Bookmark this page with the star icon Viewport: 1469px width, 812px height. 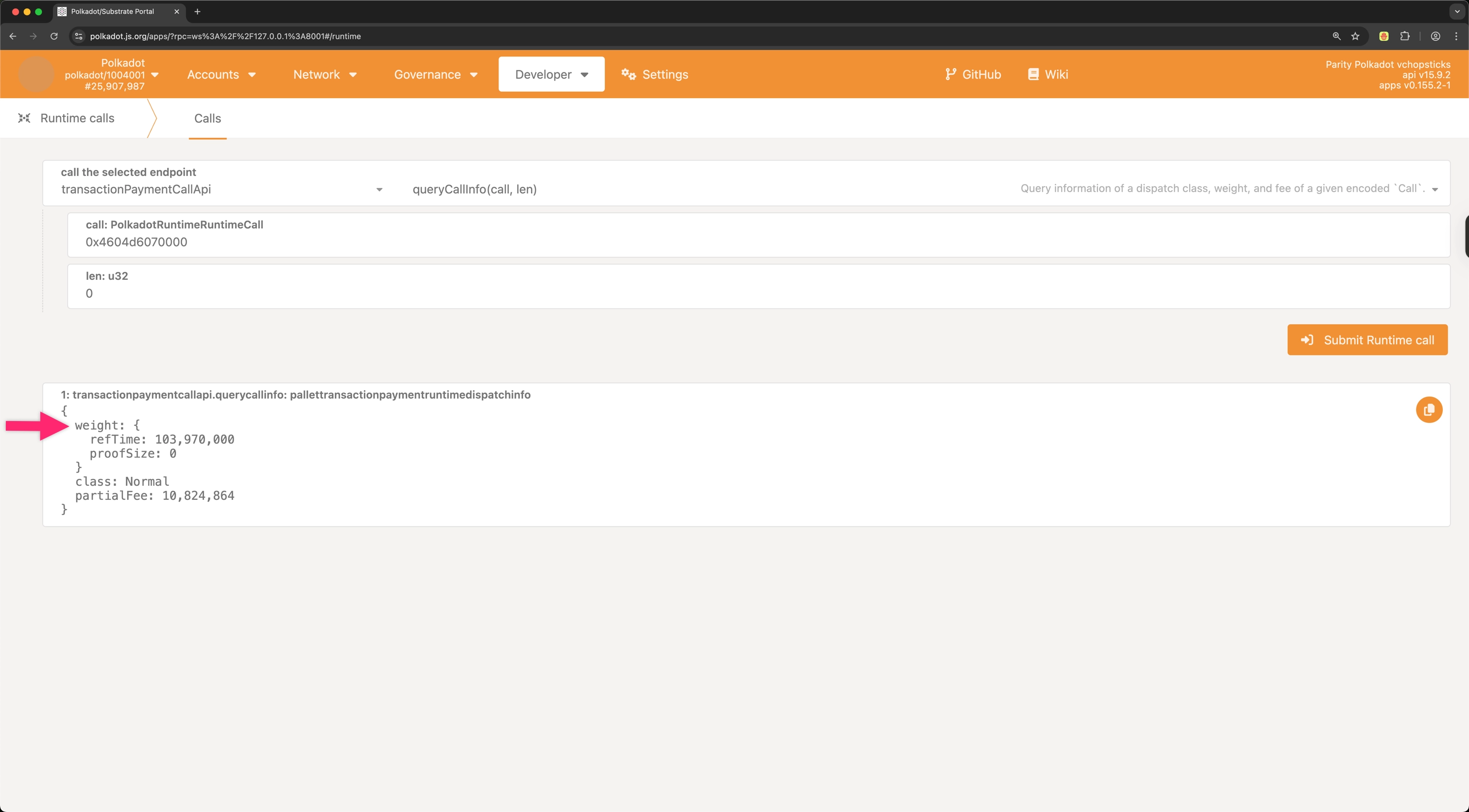tap(1355, 36)
